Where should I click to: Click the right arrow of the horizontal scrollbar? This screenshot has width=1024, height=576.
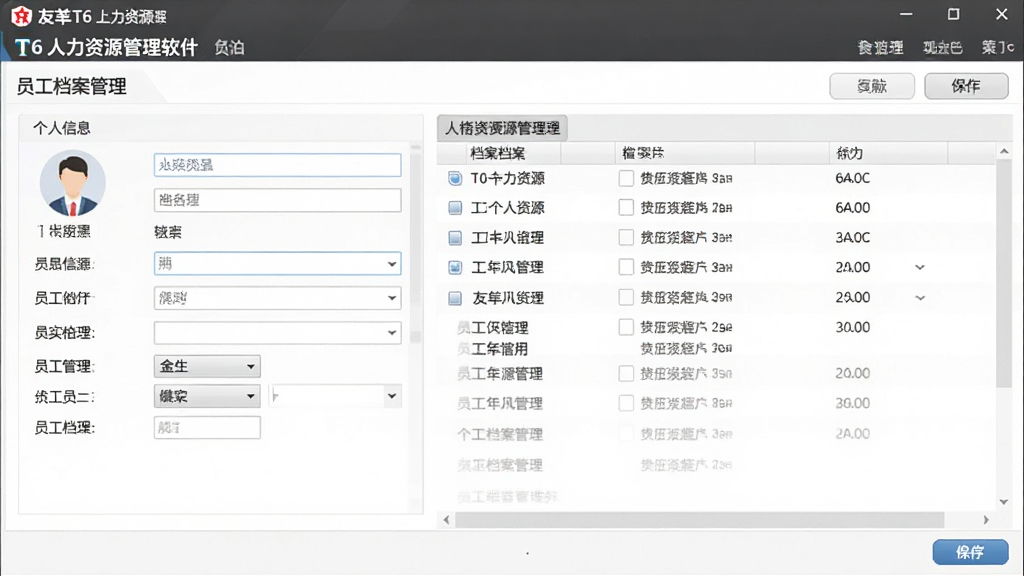pos(986,520)
